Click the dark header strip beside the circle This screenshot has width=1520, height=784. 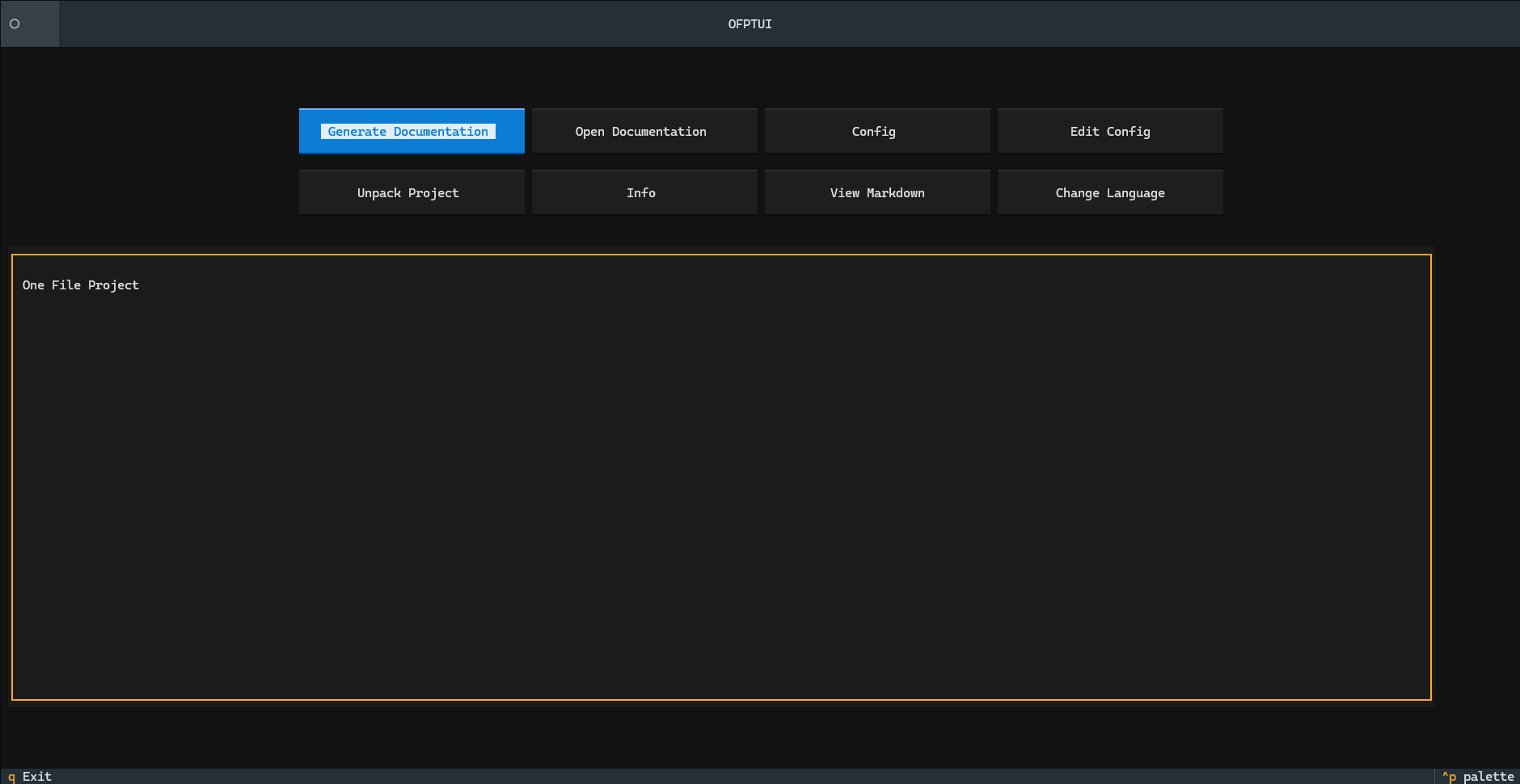click(323, 23)
